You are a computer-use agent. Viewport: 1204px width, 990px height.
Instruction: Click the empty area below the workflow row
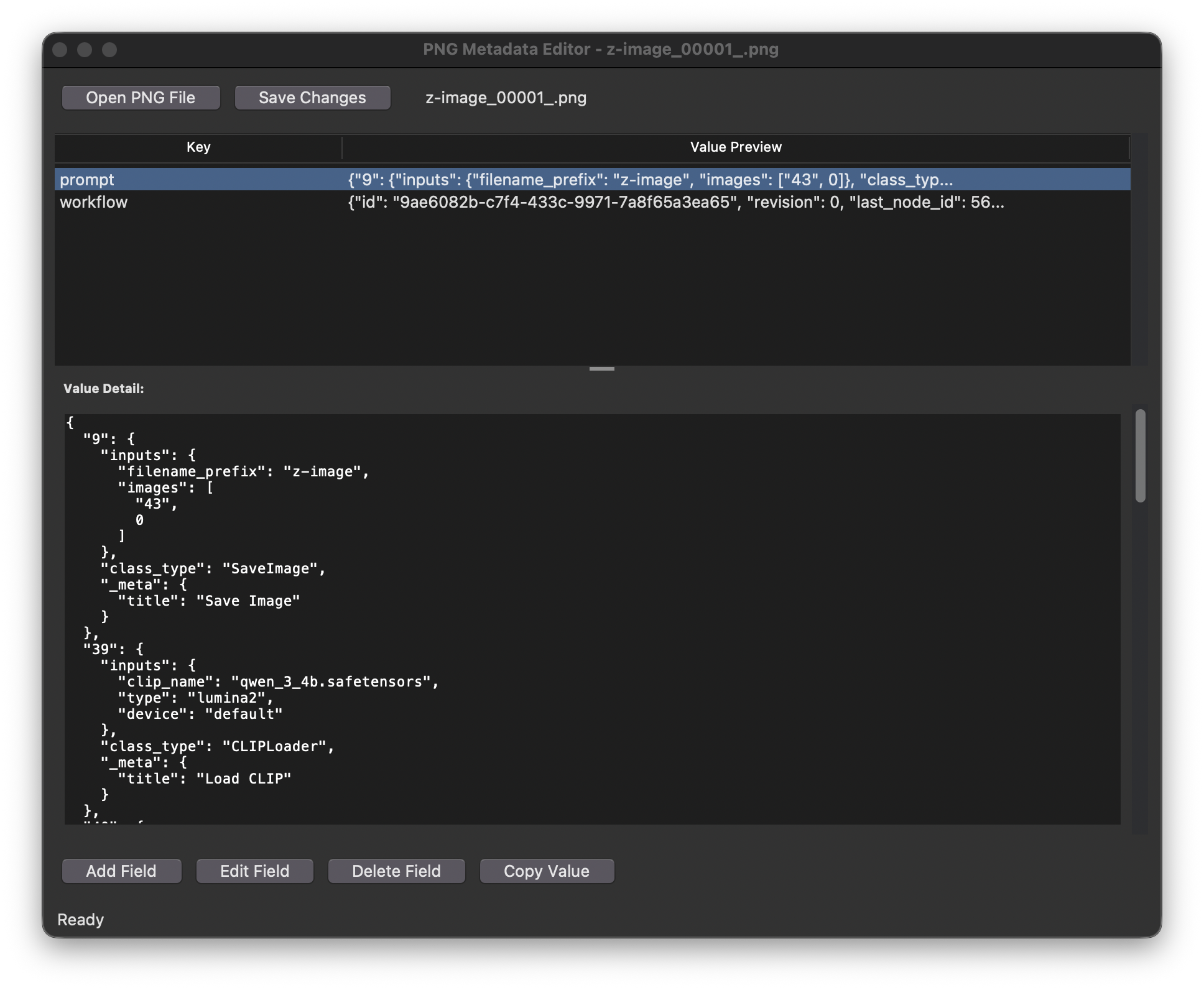560,286
